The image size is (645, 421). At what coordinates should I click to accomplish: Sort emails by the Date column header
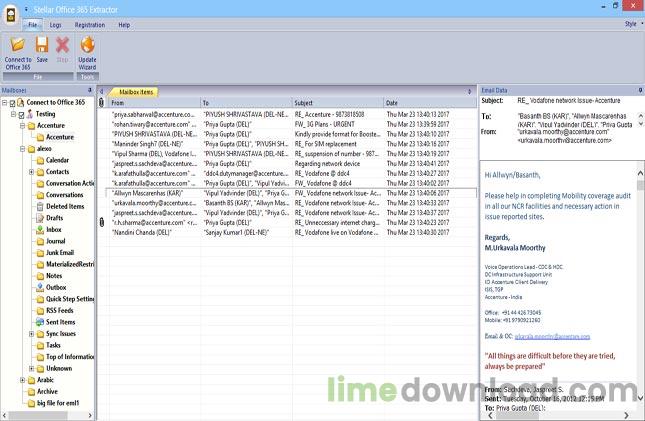click(431, 103)
